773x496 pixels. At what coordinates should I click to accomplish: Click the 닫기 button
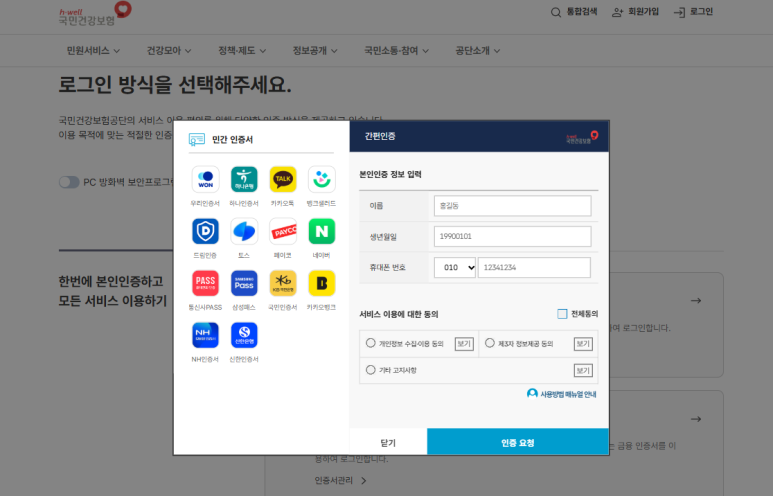[388, 442]
